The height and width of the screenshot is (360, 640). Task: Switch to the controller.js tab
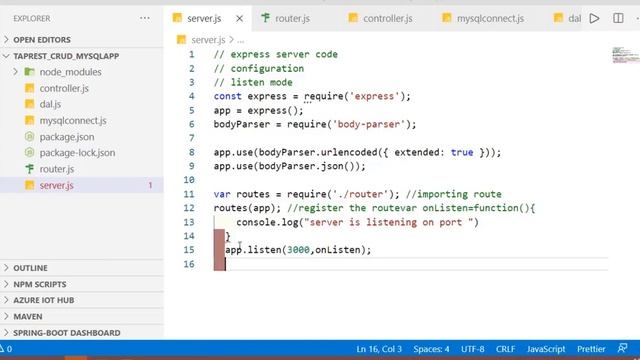387,18
